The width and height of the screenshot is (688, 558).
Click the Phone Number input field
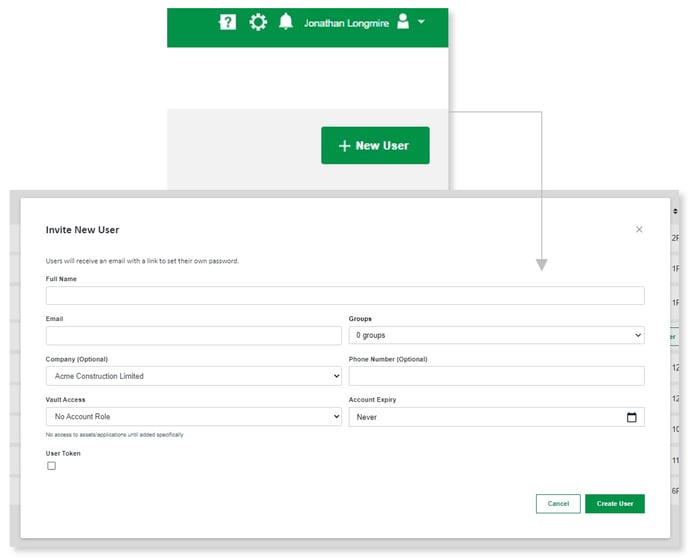(x=496, y=376)
